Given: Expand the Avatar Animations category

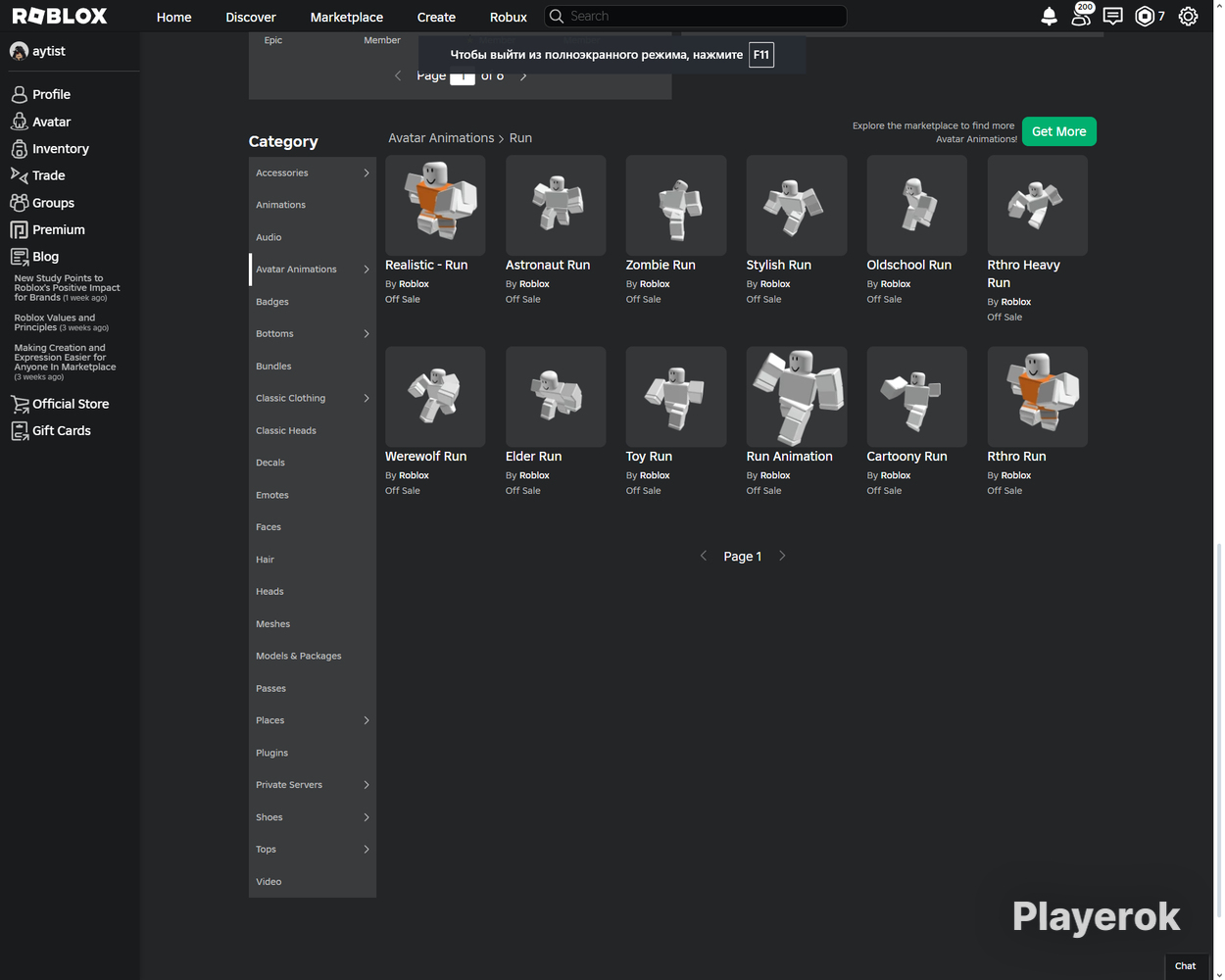Looking at the screenshot, I should 367,269.
